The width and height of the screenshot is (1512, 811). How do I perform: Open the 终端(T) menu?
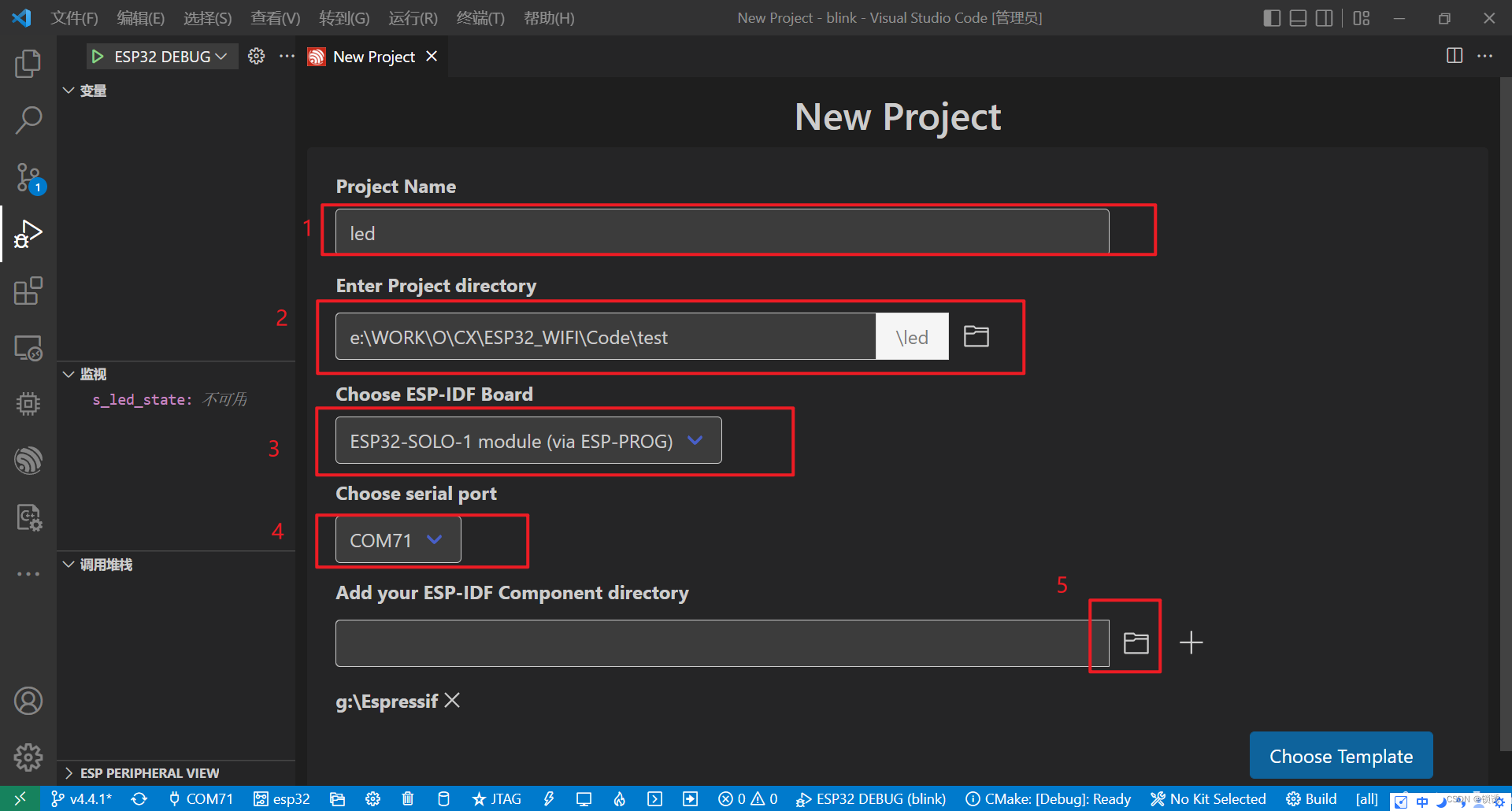point(481,18)
